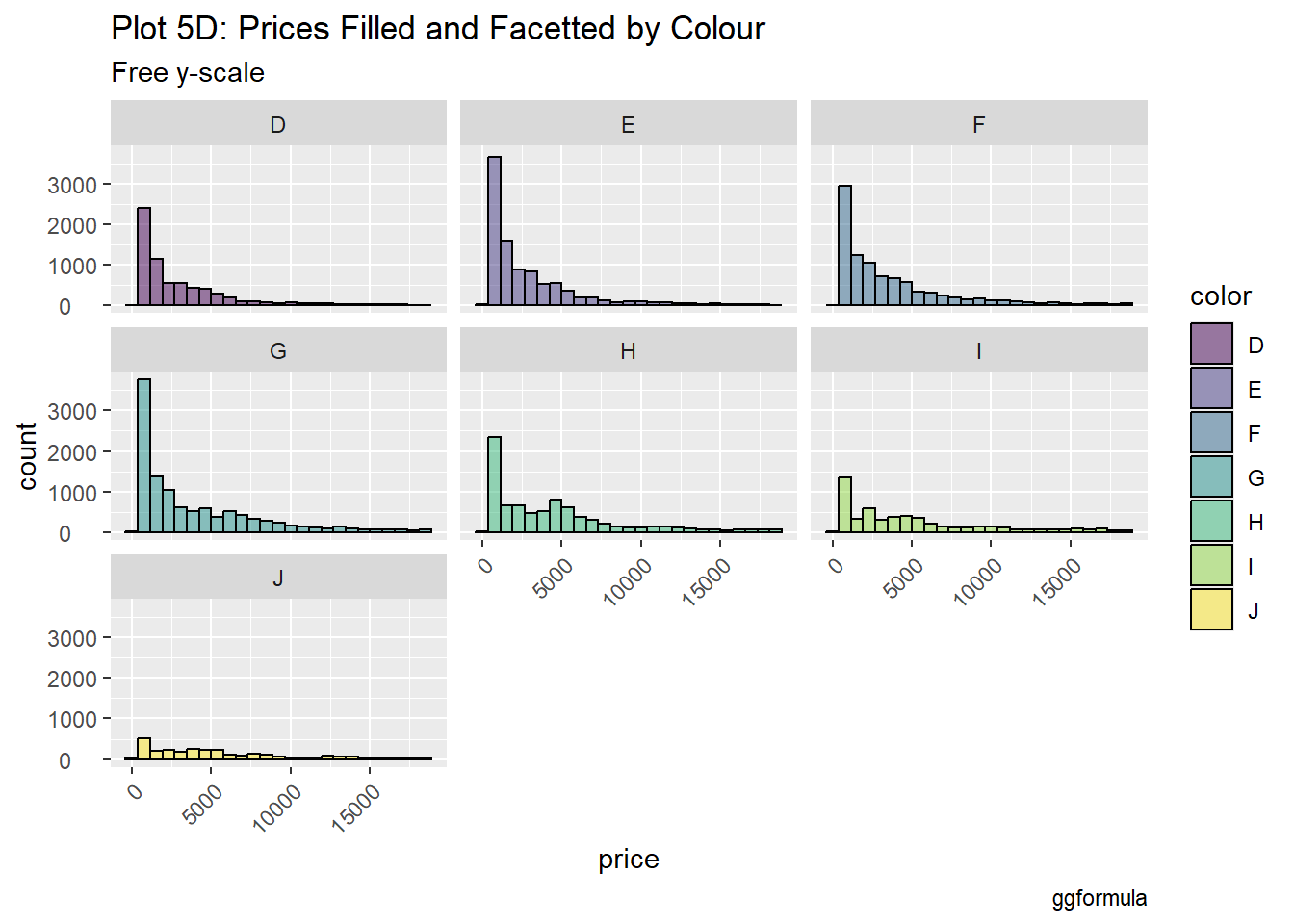Click the F facet panel header

(978, 124)
